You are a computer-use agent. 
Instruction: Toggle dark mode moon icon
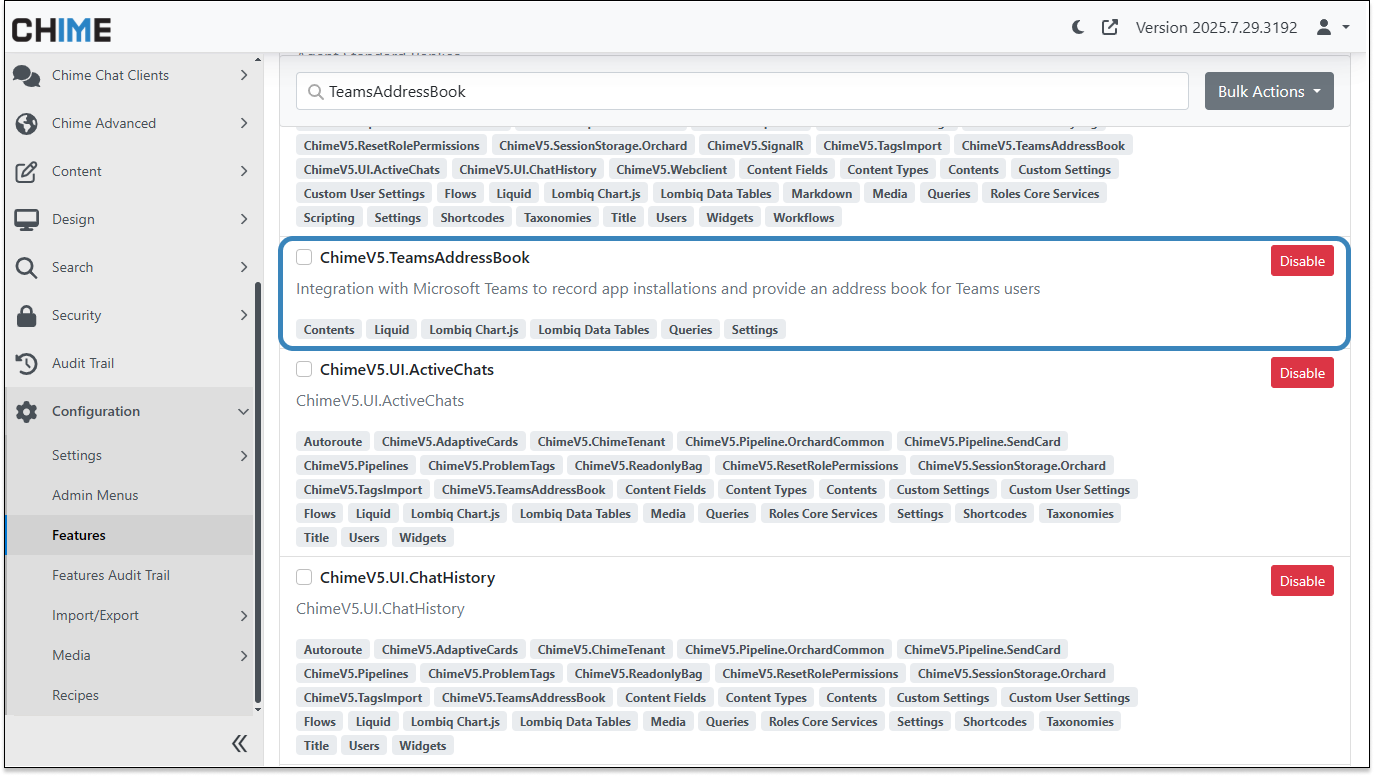[1078, 28]
